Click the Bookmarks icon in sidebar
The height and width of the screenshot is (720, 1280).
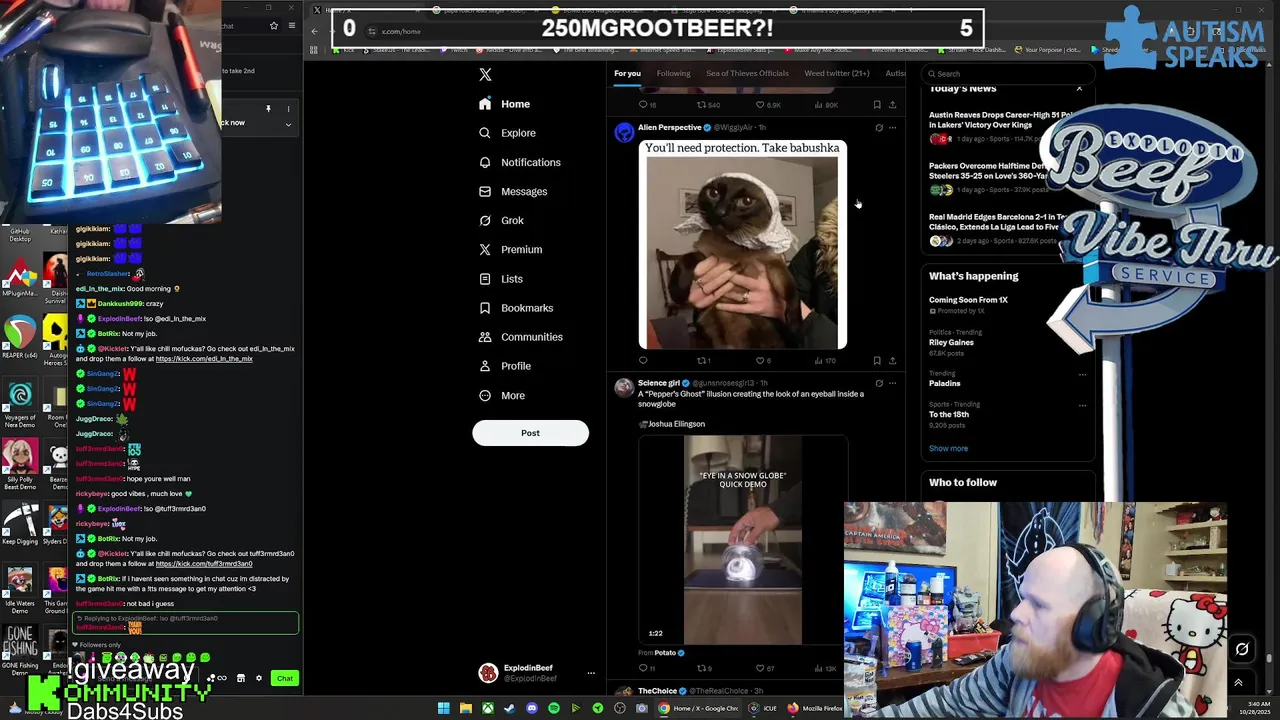pyautogui.click(x=485, y=308)
